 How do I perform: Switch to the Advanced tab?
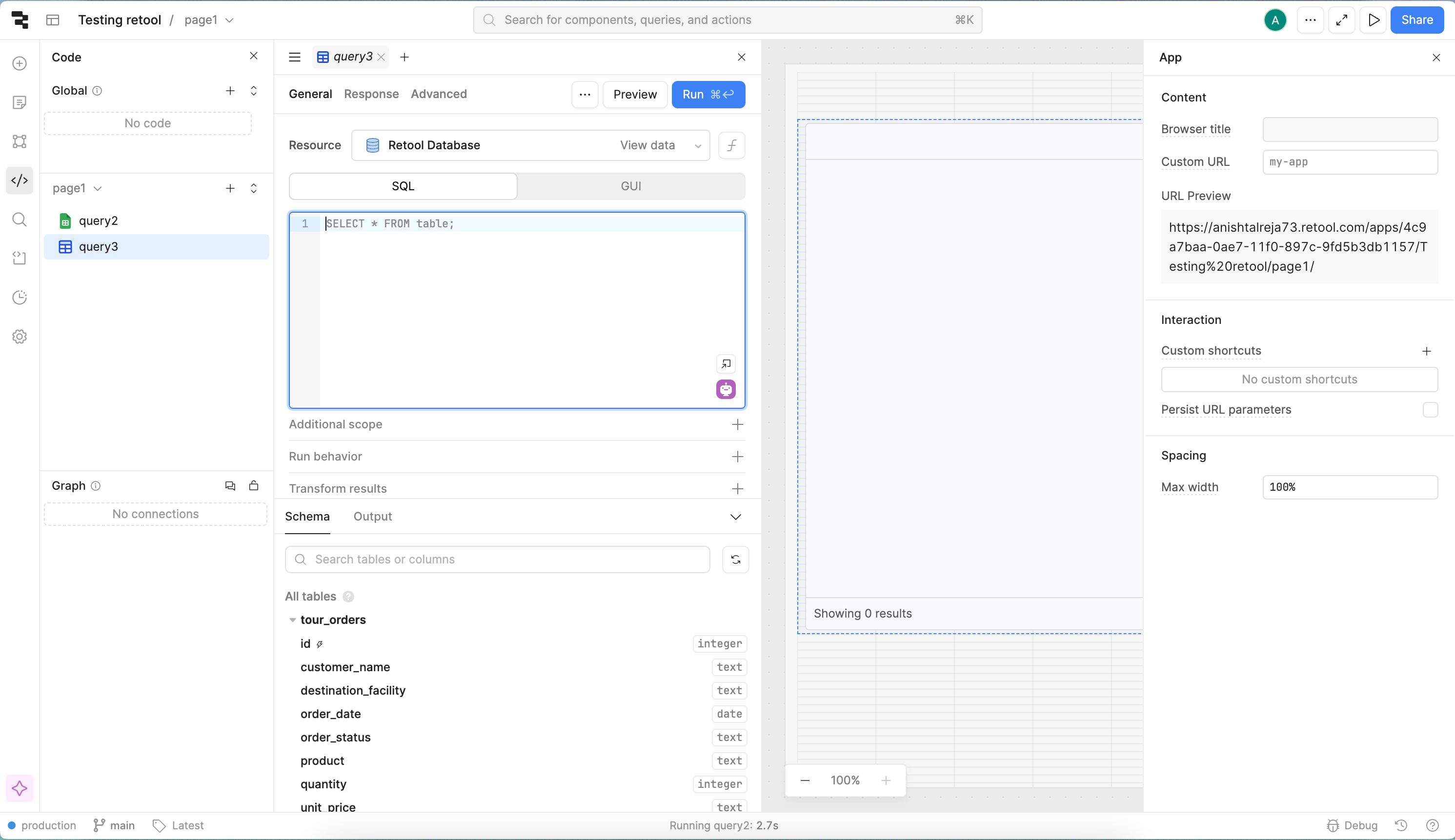(439, 94)
